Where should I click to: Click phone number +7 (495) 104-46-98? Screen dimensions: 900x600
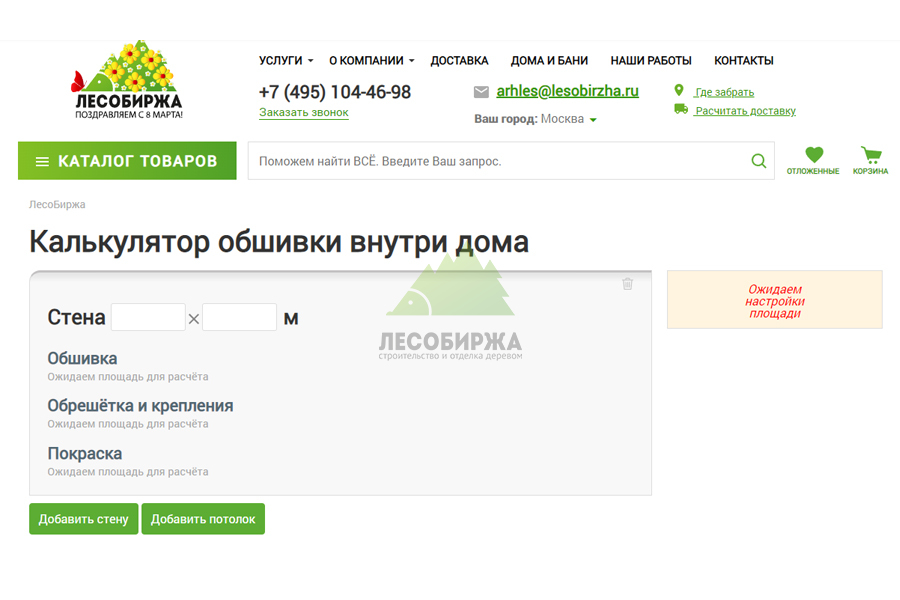point(335,92)
